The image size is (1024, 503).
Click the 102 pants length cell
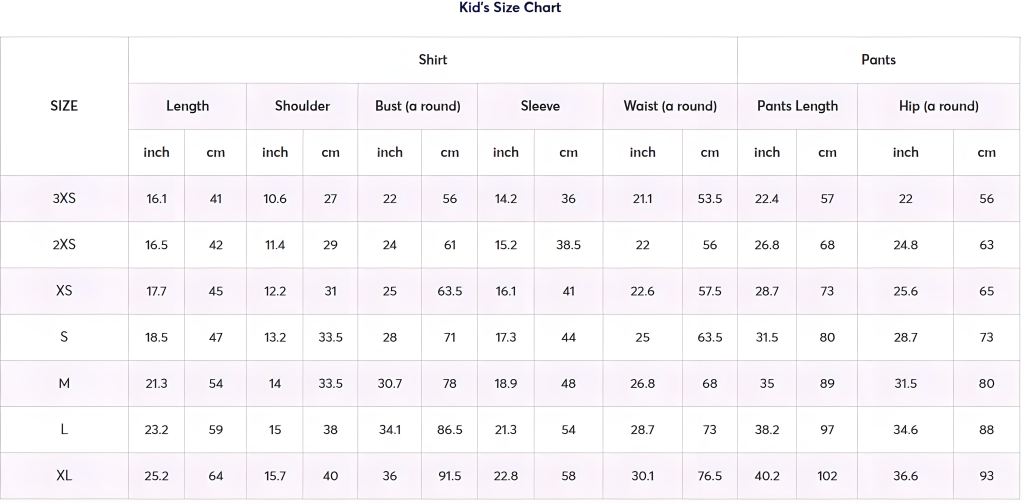827,476
